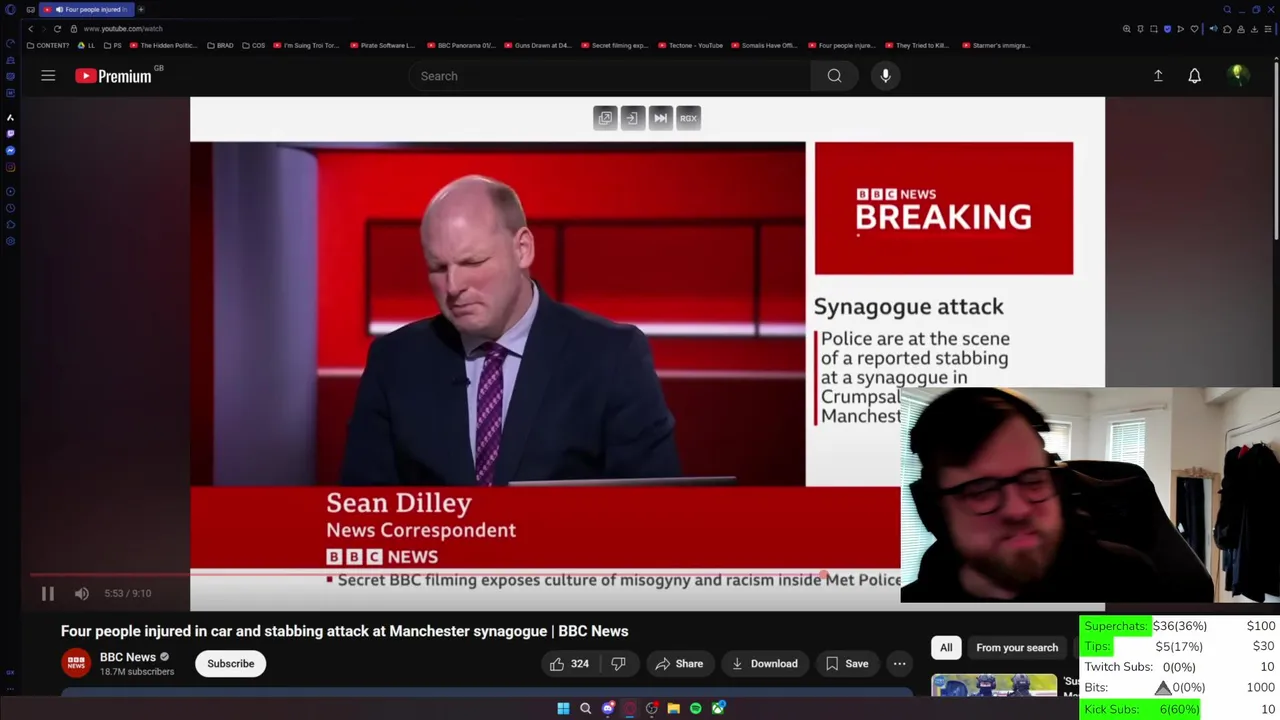This screenshot has height=720, width=1280.
Task: Click the RGX overlay button
Action: pyautogui.click(x=688, y=118)
